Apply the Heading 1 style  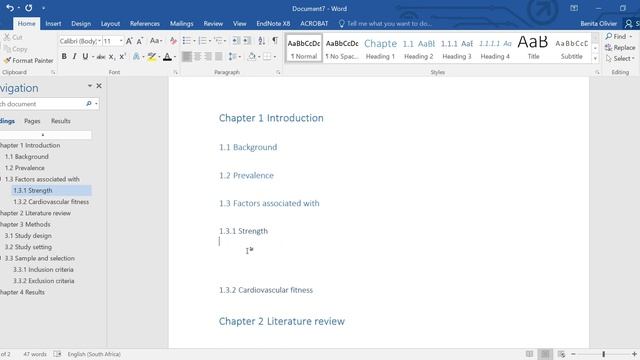pos(380,48)
